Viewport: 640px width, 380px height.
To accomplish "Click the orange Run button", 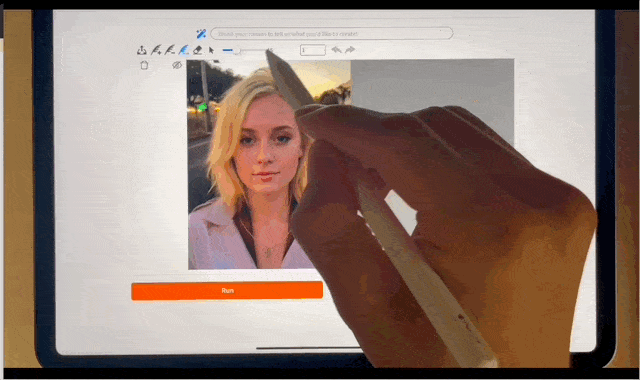I will point(227,291).
